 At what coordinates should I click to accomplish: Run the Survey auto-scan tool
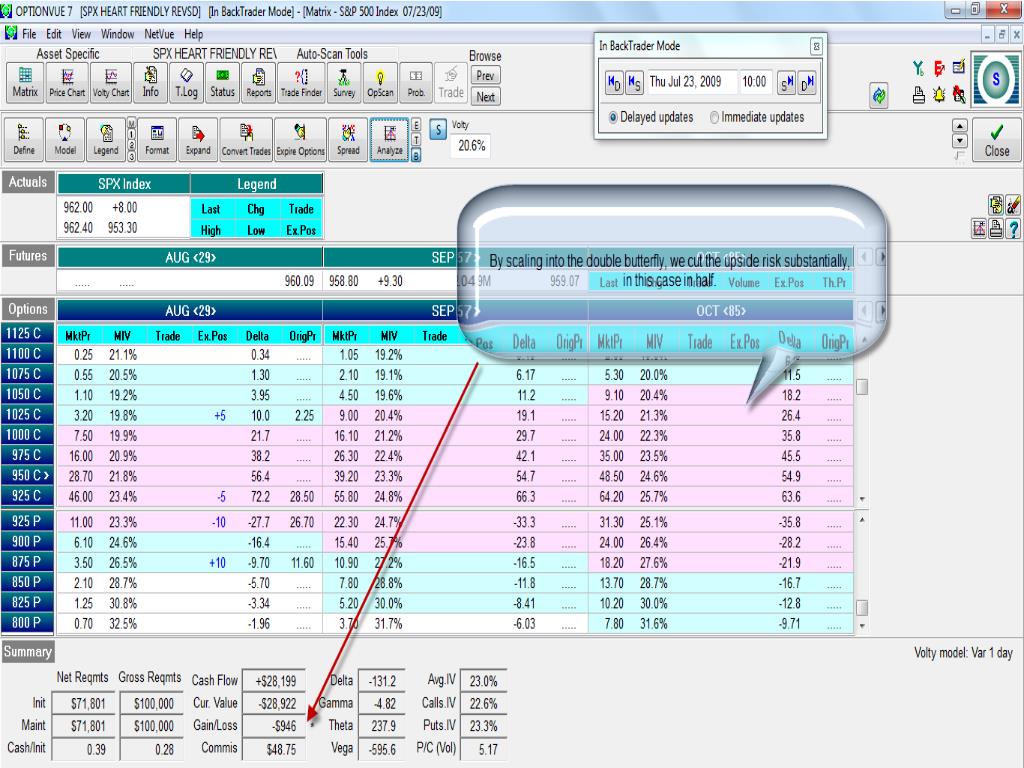pos(344,82)
